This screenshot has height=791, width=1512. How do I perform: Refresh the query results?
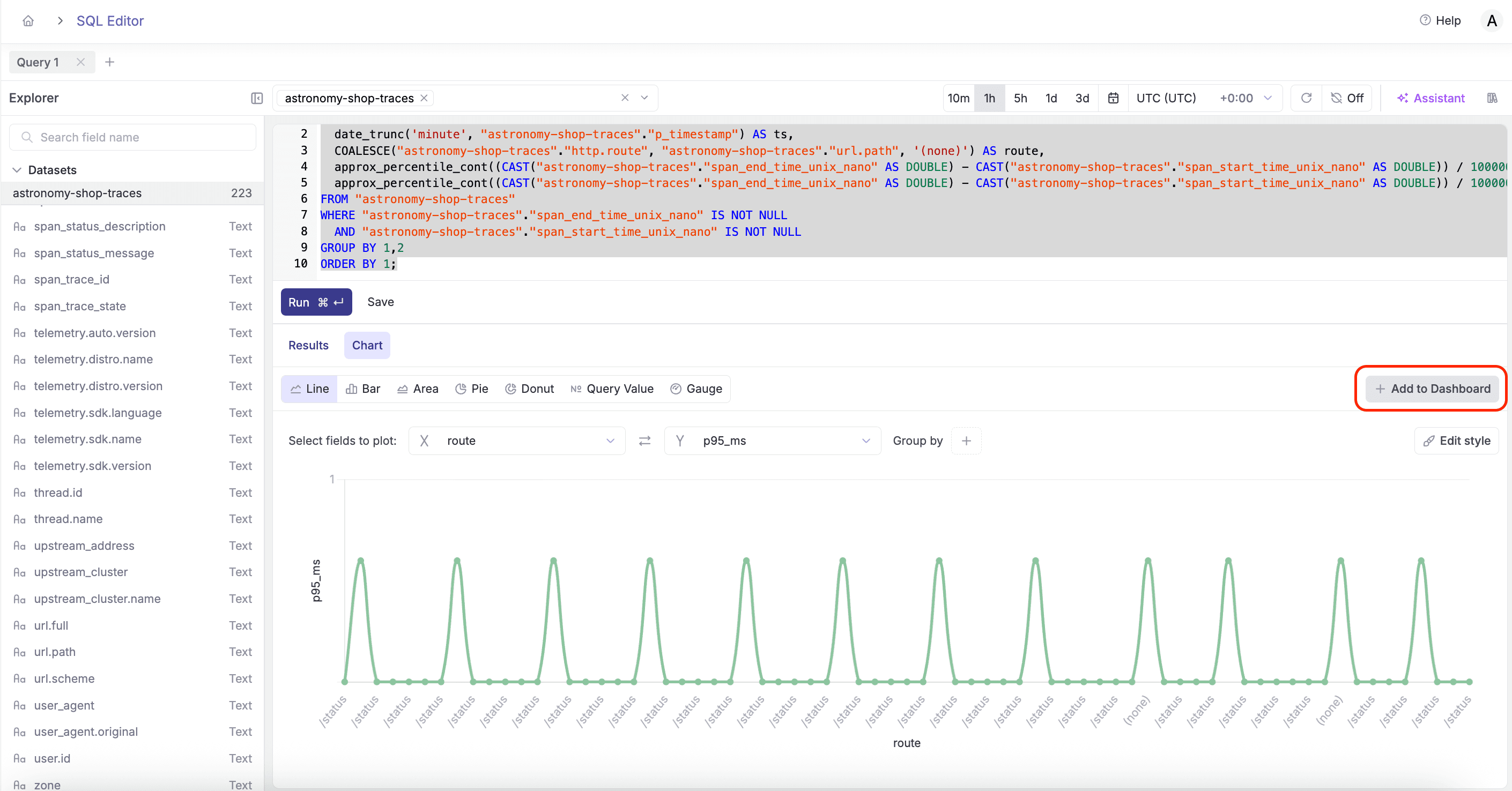point(1306,98)
